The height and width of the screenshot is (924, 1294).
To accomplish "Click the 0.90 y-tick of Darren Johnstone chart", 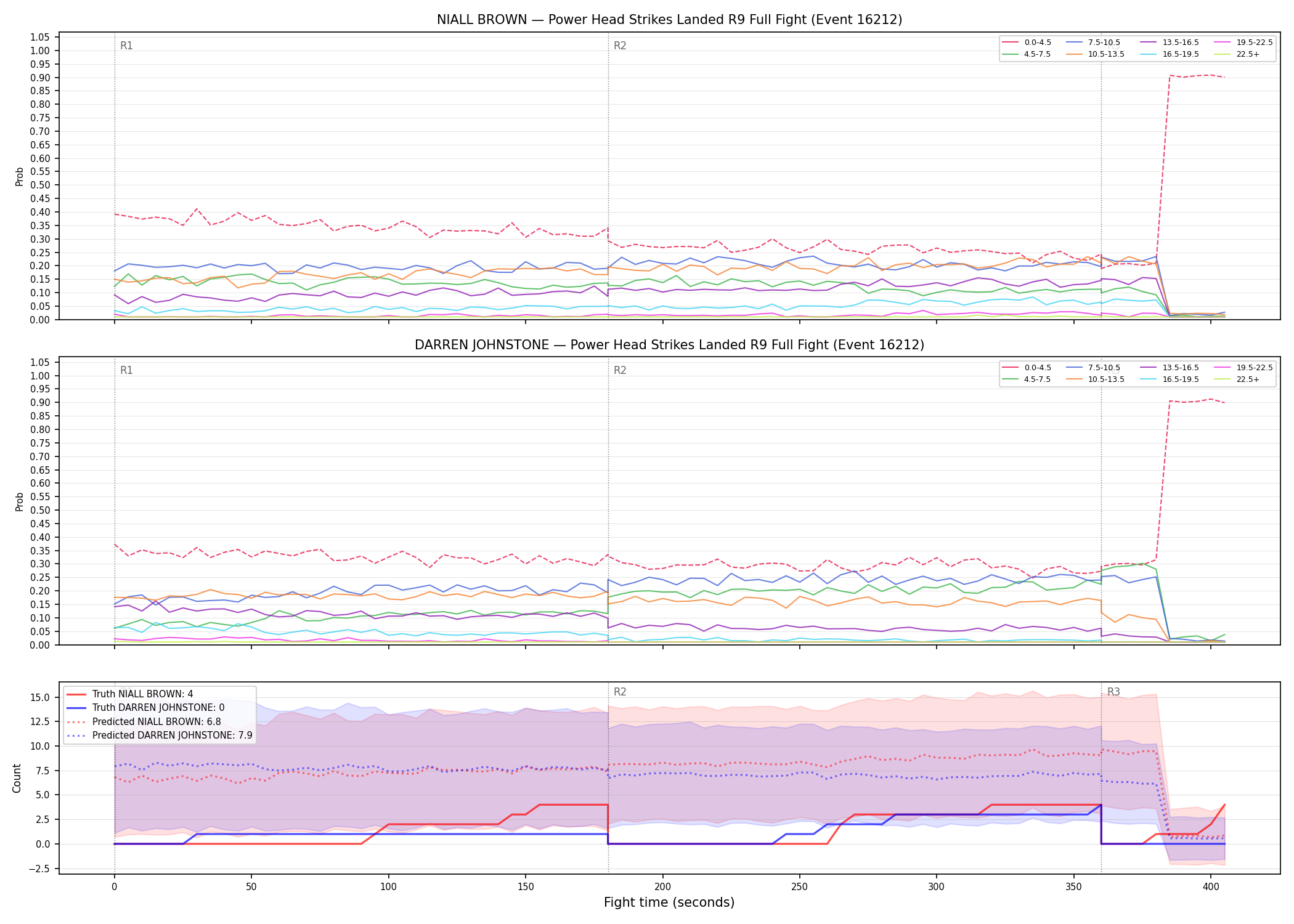I will click(40, 403).
